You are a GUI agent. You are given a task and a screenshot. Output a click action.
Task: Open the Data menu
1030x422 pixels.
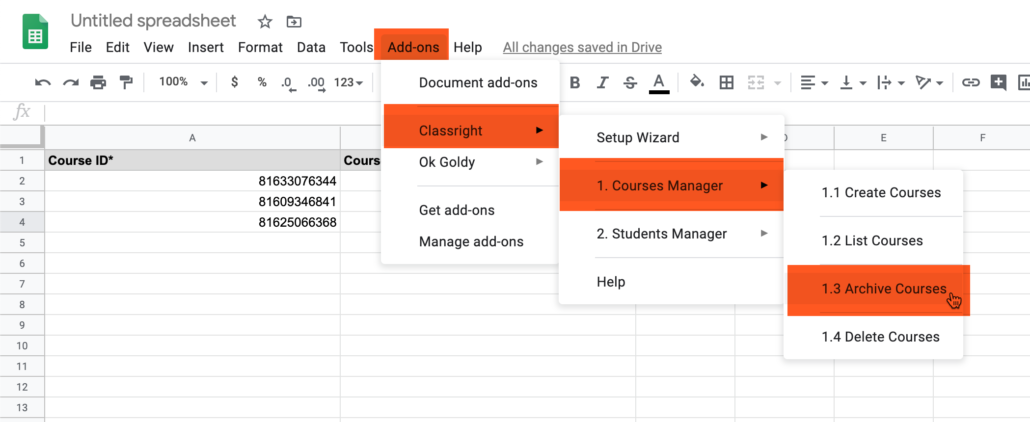tap(311, 47)
